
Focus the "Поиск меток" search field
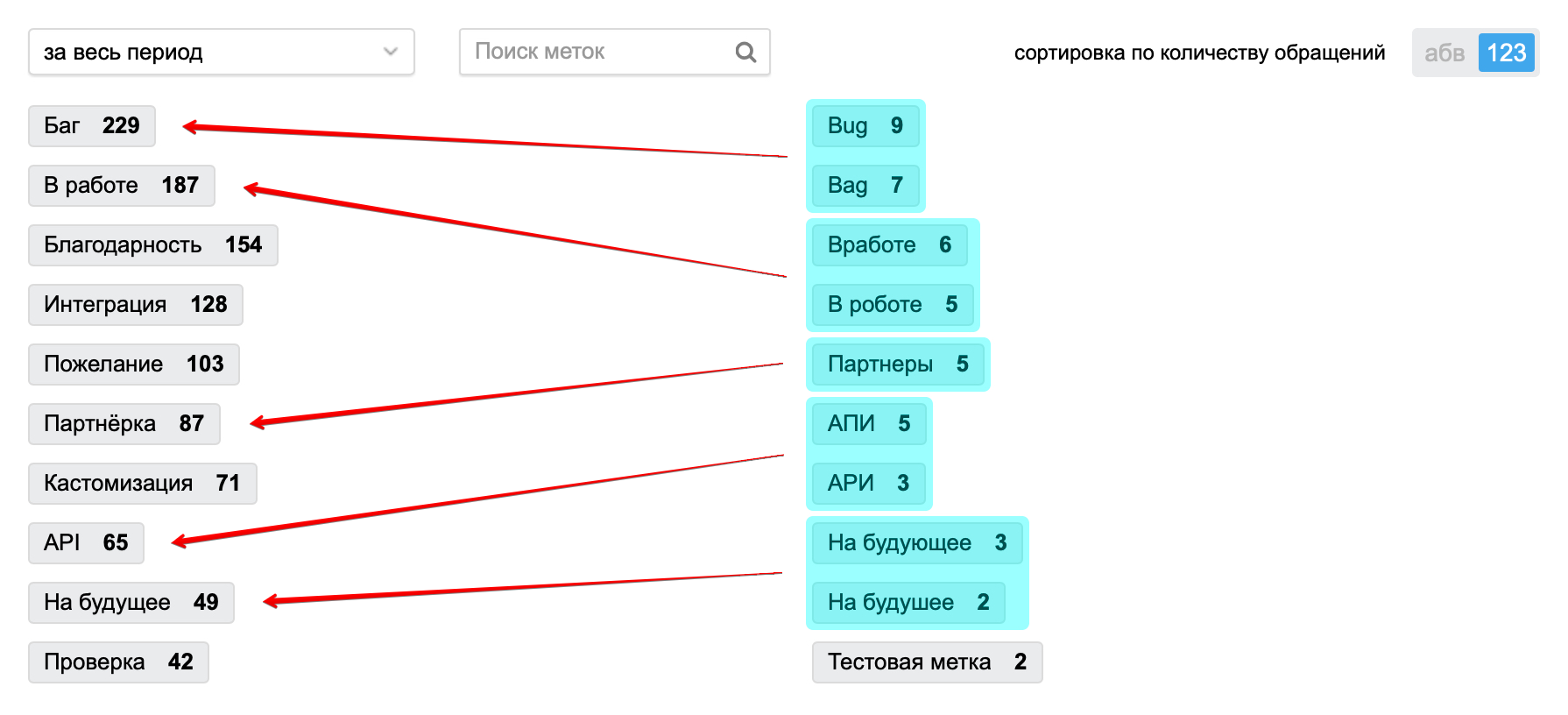615,53
